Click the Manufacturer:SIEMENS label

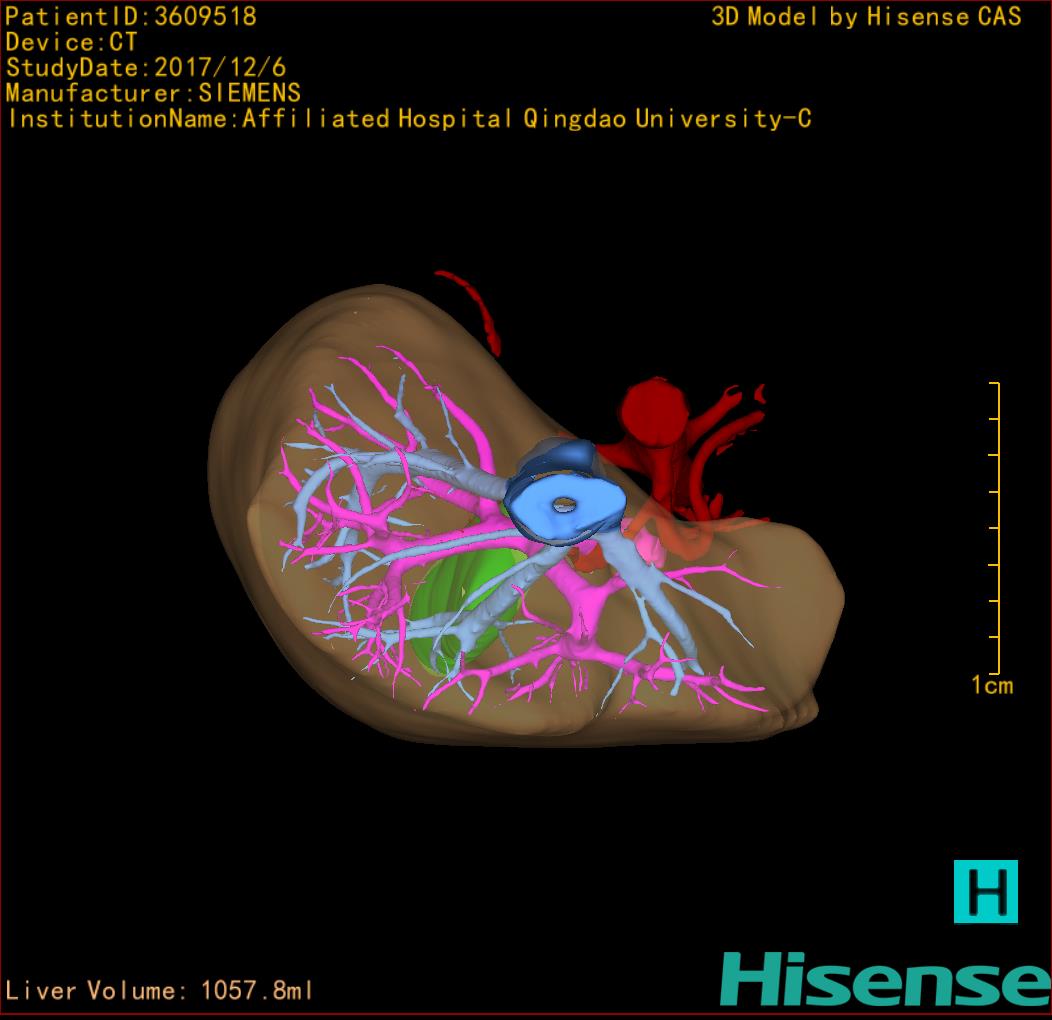153,93
